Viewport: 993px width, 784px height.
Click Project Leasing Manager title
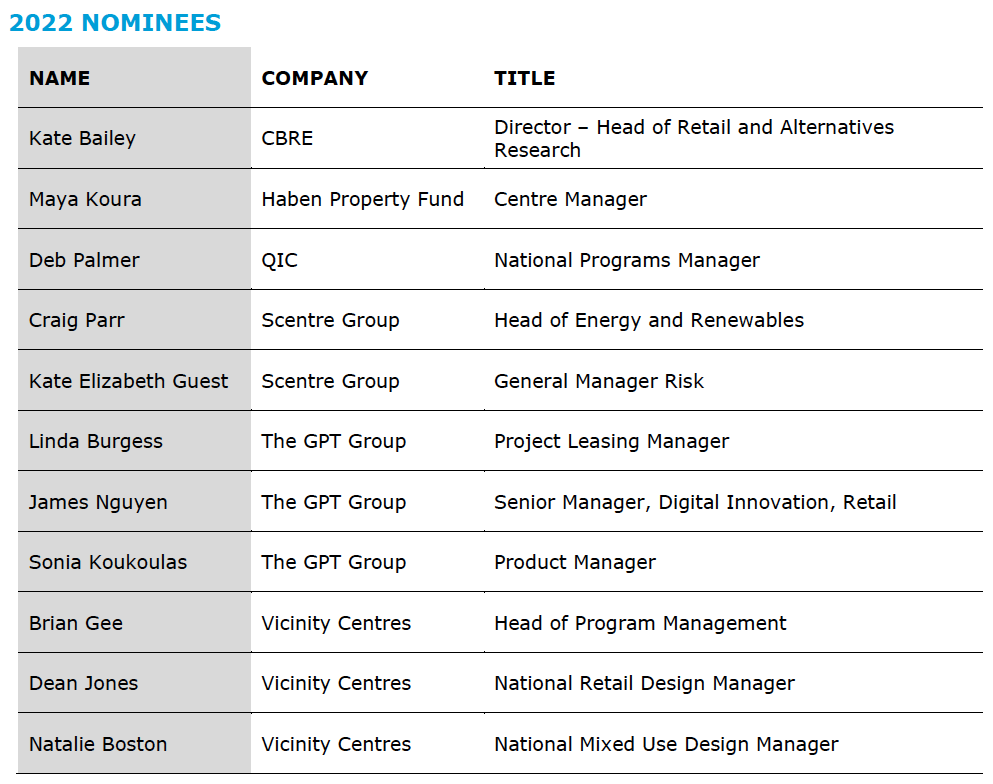point(612,442)
